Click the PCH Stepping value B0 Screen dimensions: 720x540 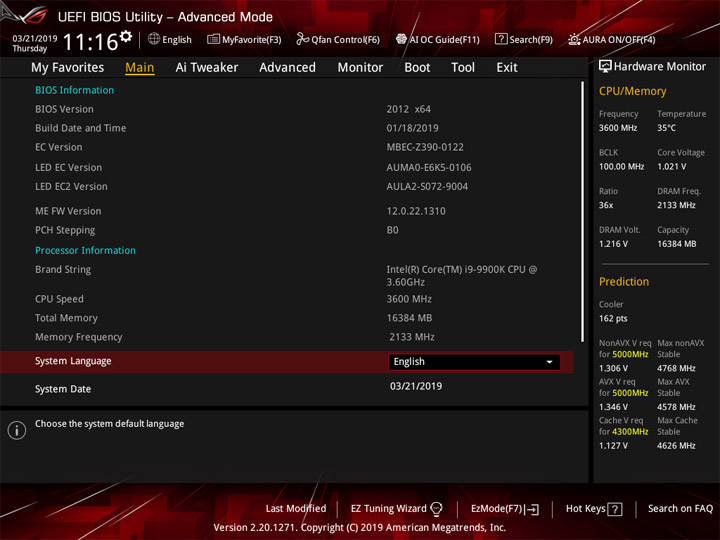[x=392, y=230]
